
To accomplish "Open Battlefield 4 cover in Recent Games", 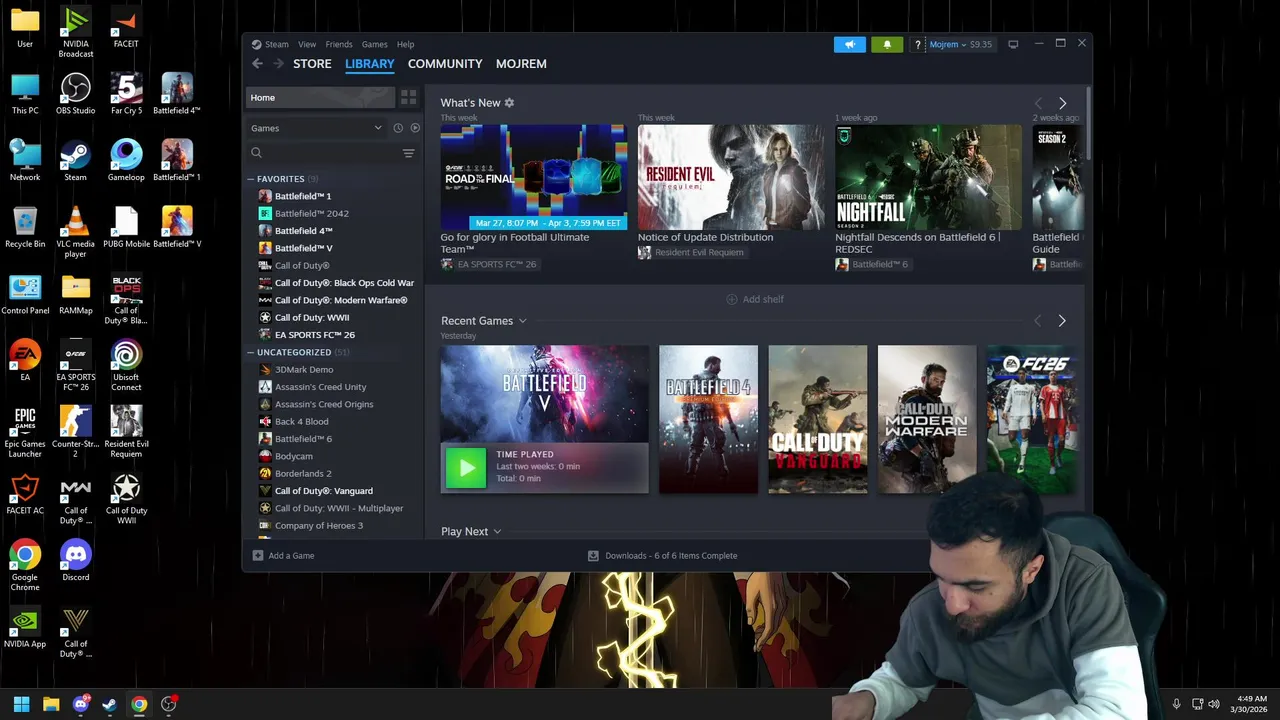I will coord(708,419).
